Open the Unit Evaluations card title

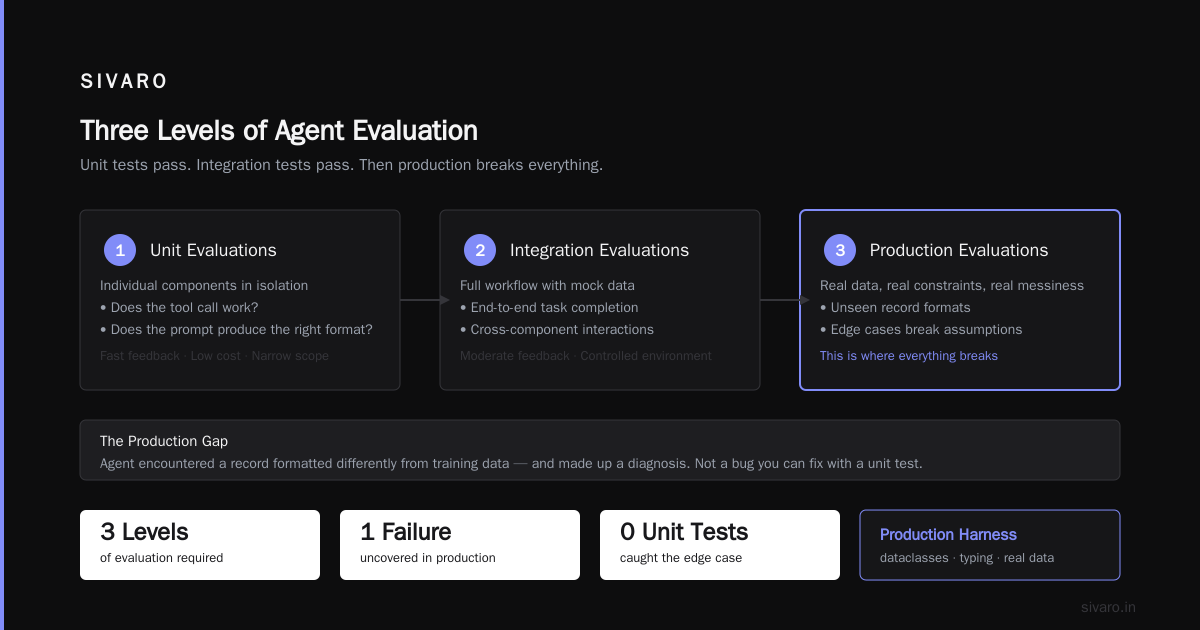click(213, 250)
